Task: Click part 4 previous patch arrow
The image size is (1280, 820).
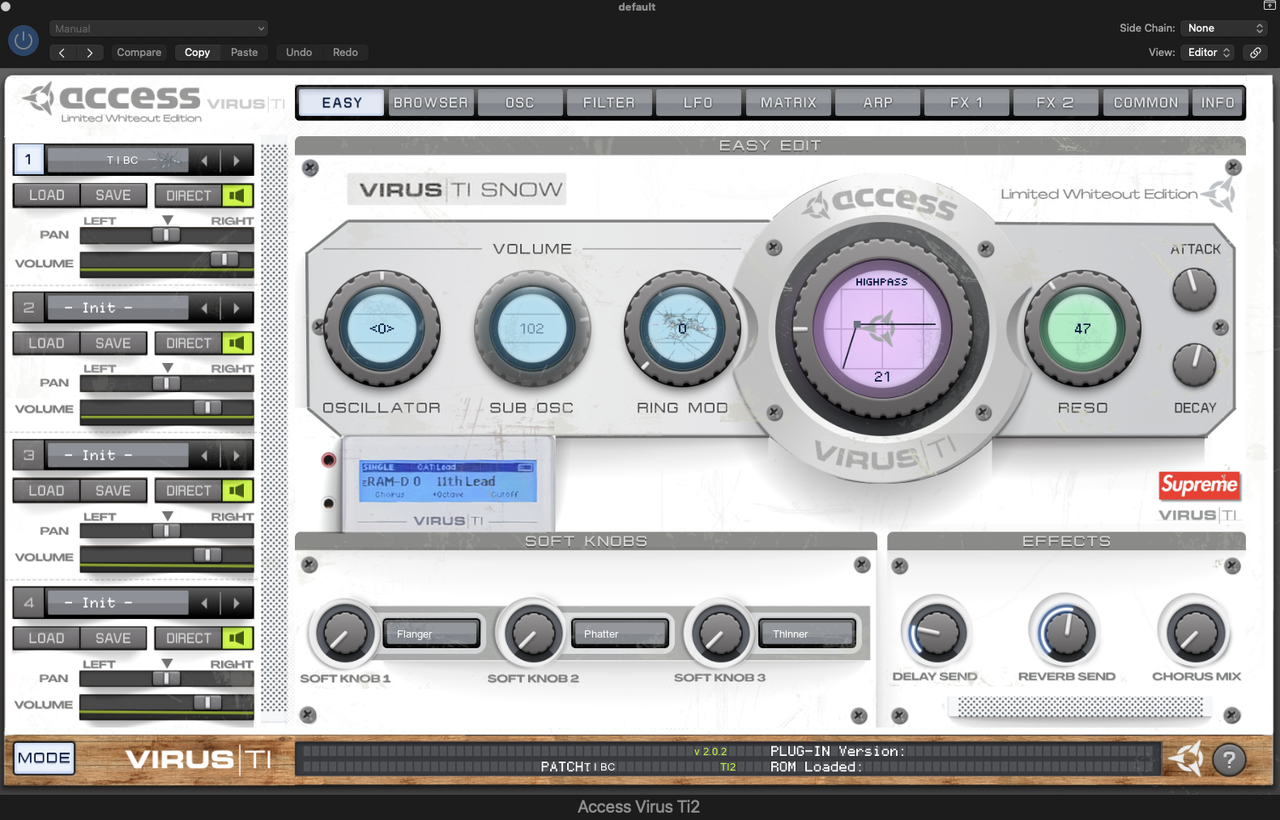Action: pyautogui.click(x=205, y=603)
